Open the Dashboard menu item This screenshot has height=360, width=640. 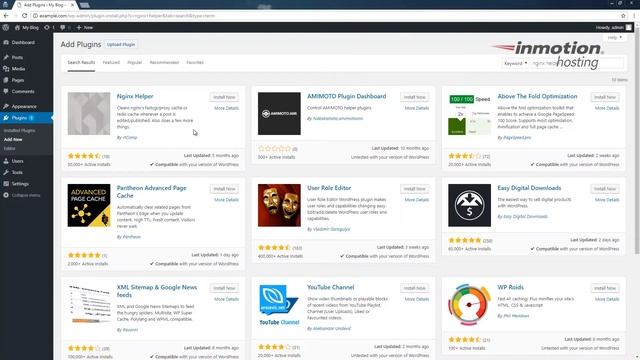tap(23, 42)
